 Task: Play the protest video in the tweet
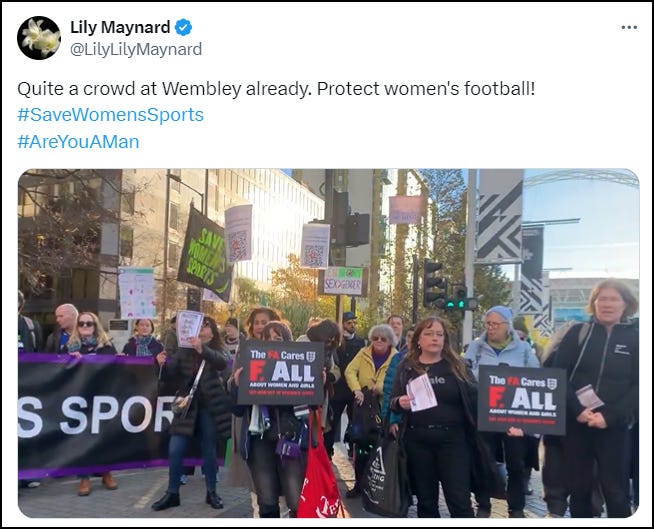tap(328, 343)
